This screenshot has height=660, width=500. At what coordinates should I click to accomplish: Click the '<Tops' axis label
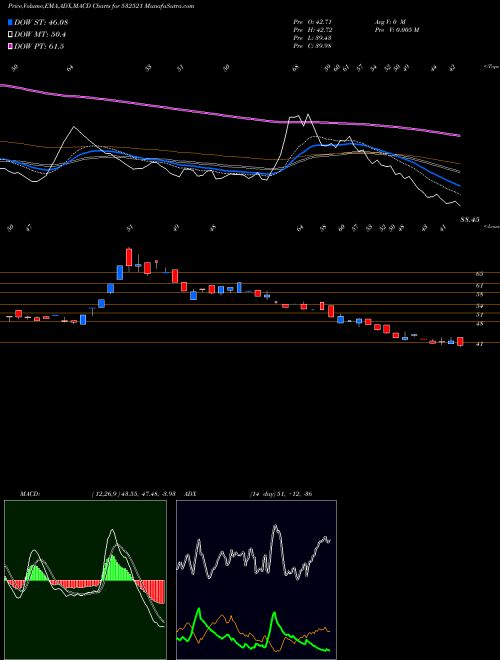(x=491, y=67)
